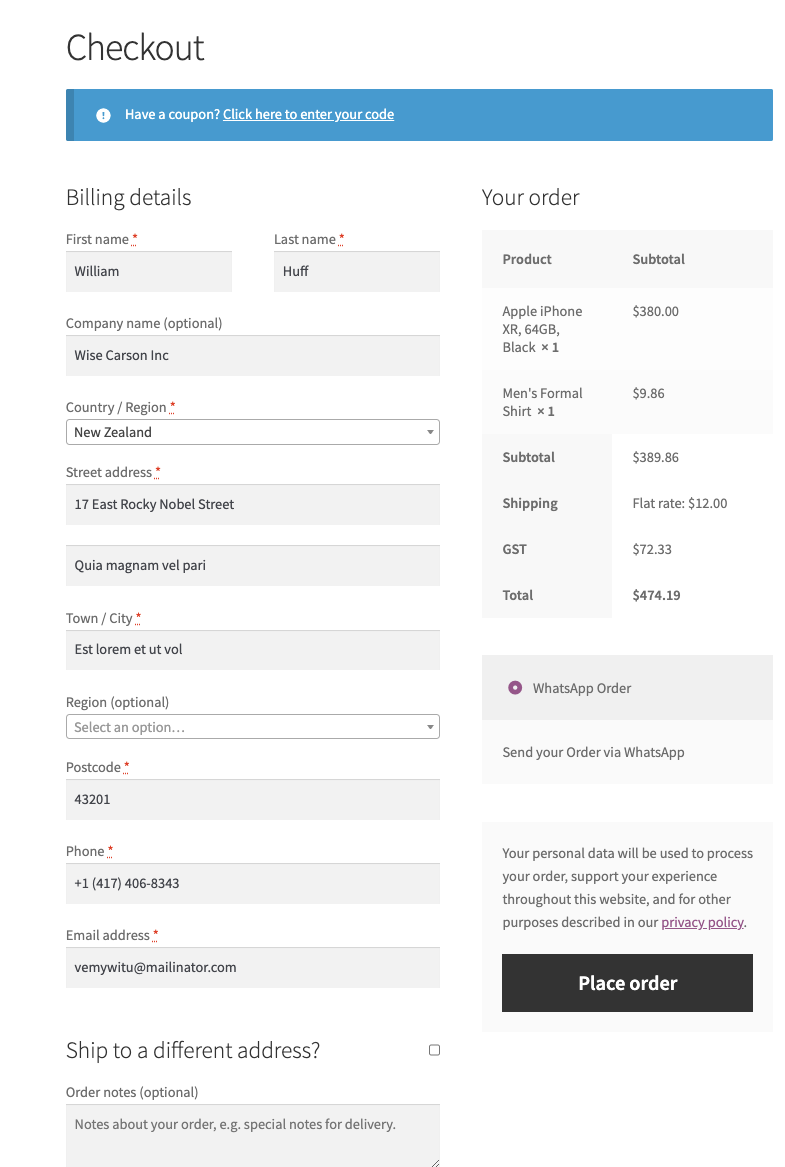Viewport: 785px width, 1167px height.
Task: Click the Ship to a different address heading
Action: [193, 1050]
